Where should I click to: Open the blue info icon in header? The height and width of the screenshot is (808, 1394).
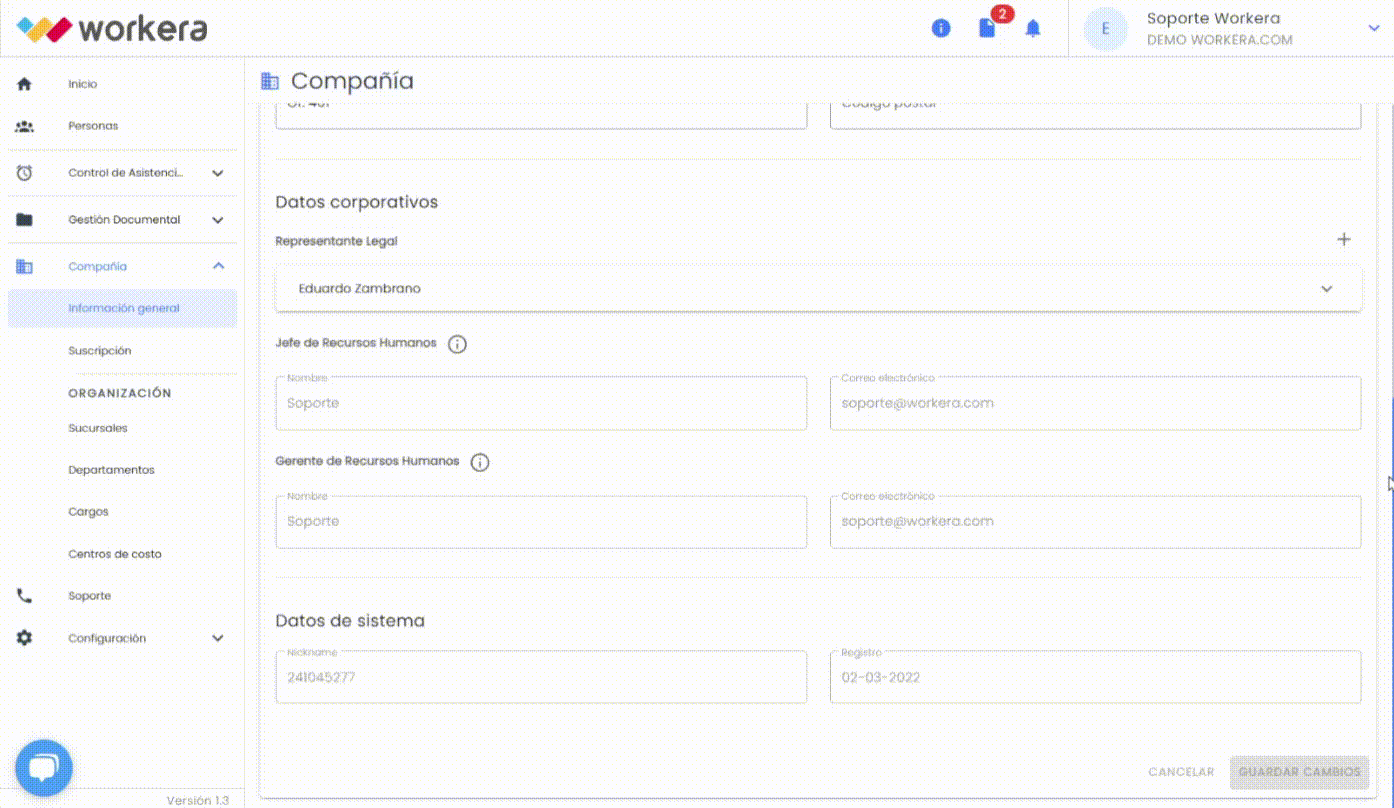tap(941, 28)
